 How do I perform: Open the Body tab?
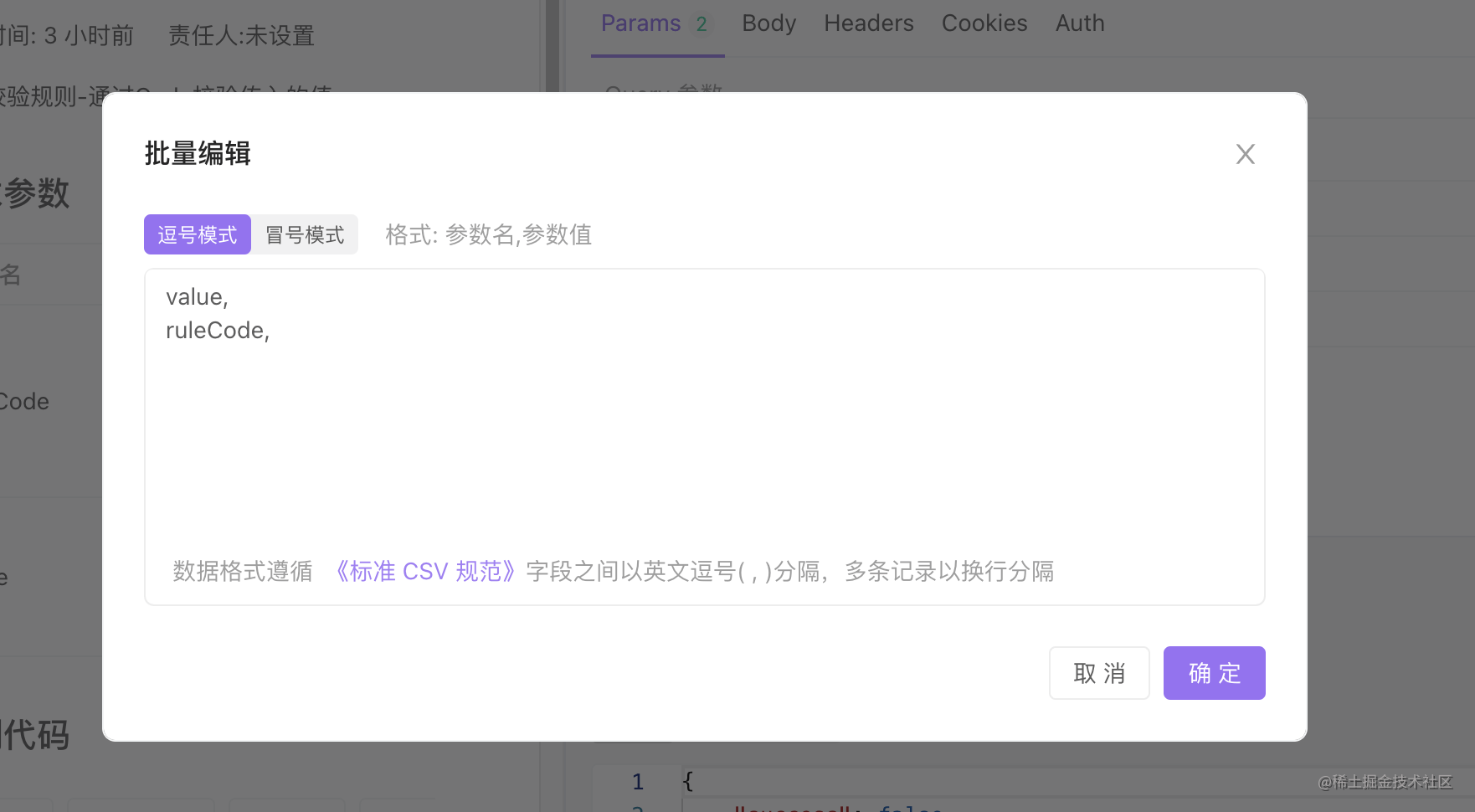click(x=768, y=23)
